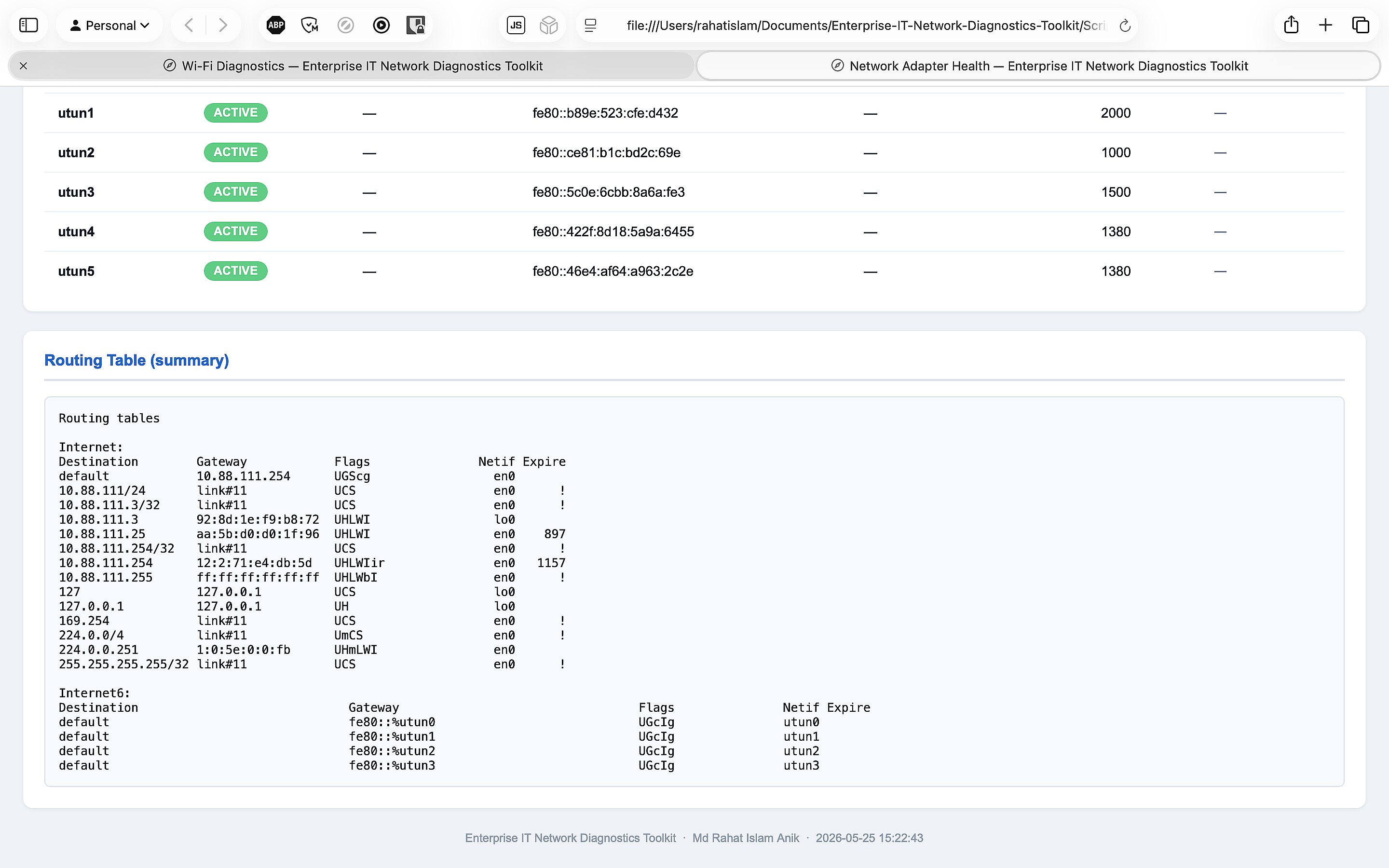Click the ACTIVE badge for utun3

pos(235,192)
